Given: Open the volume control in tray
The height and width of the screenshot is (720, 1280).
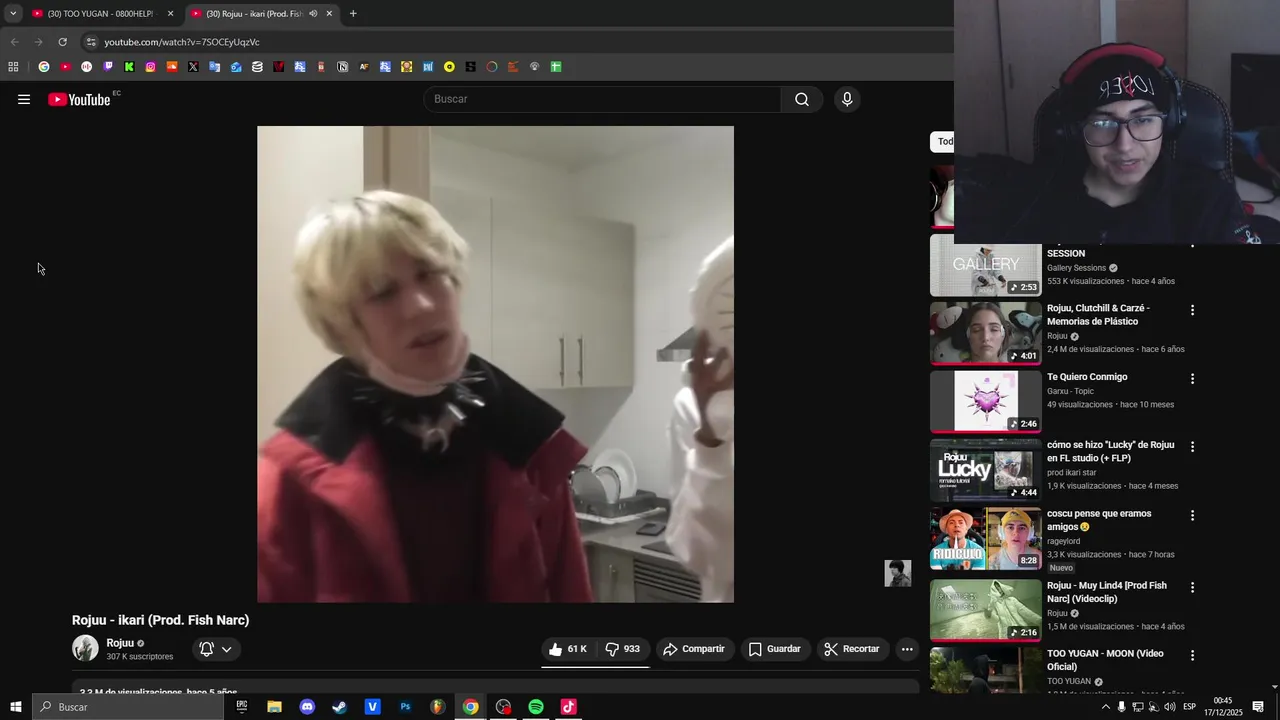Looking at the screenshot, I should [1169, 707].
